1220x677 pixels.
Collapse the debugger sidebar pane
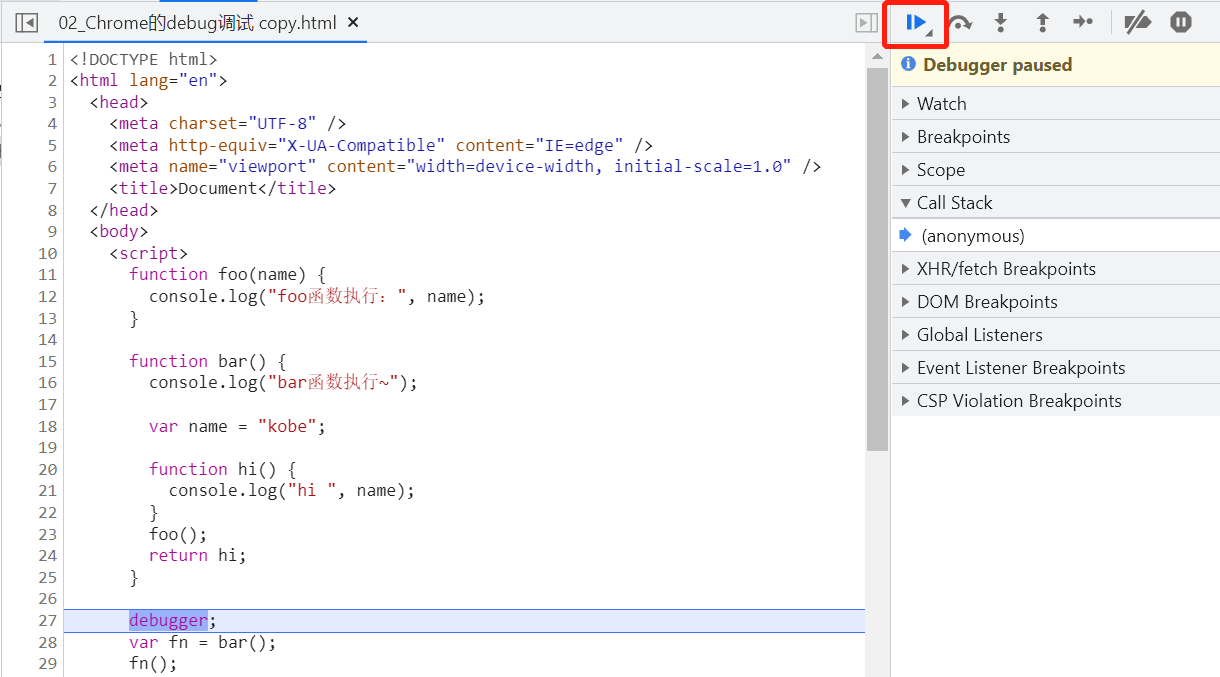point(866,22)
